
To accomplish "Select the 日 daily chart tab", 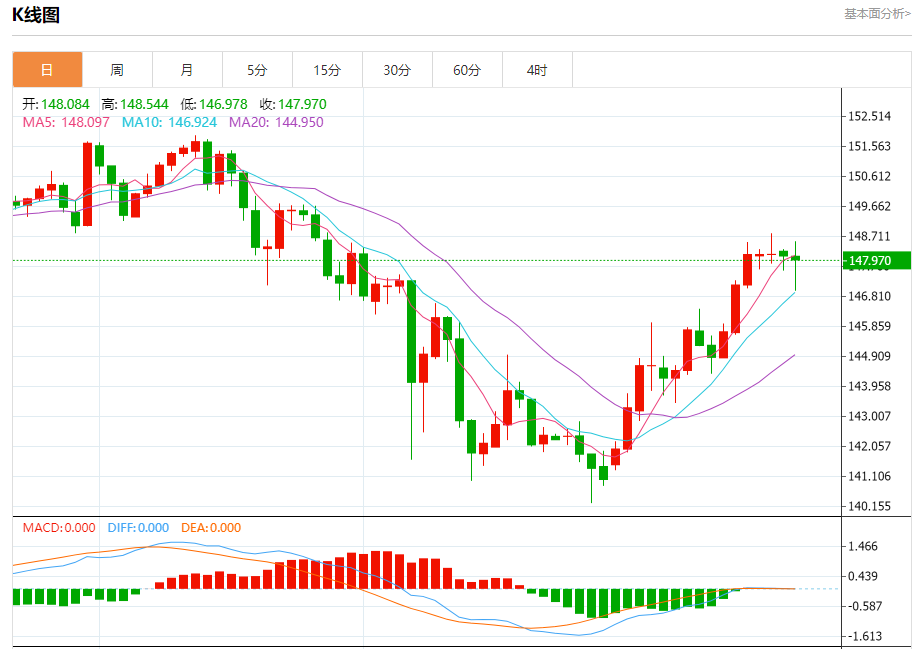I will (x=47, y=70).
